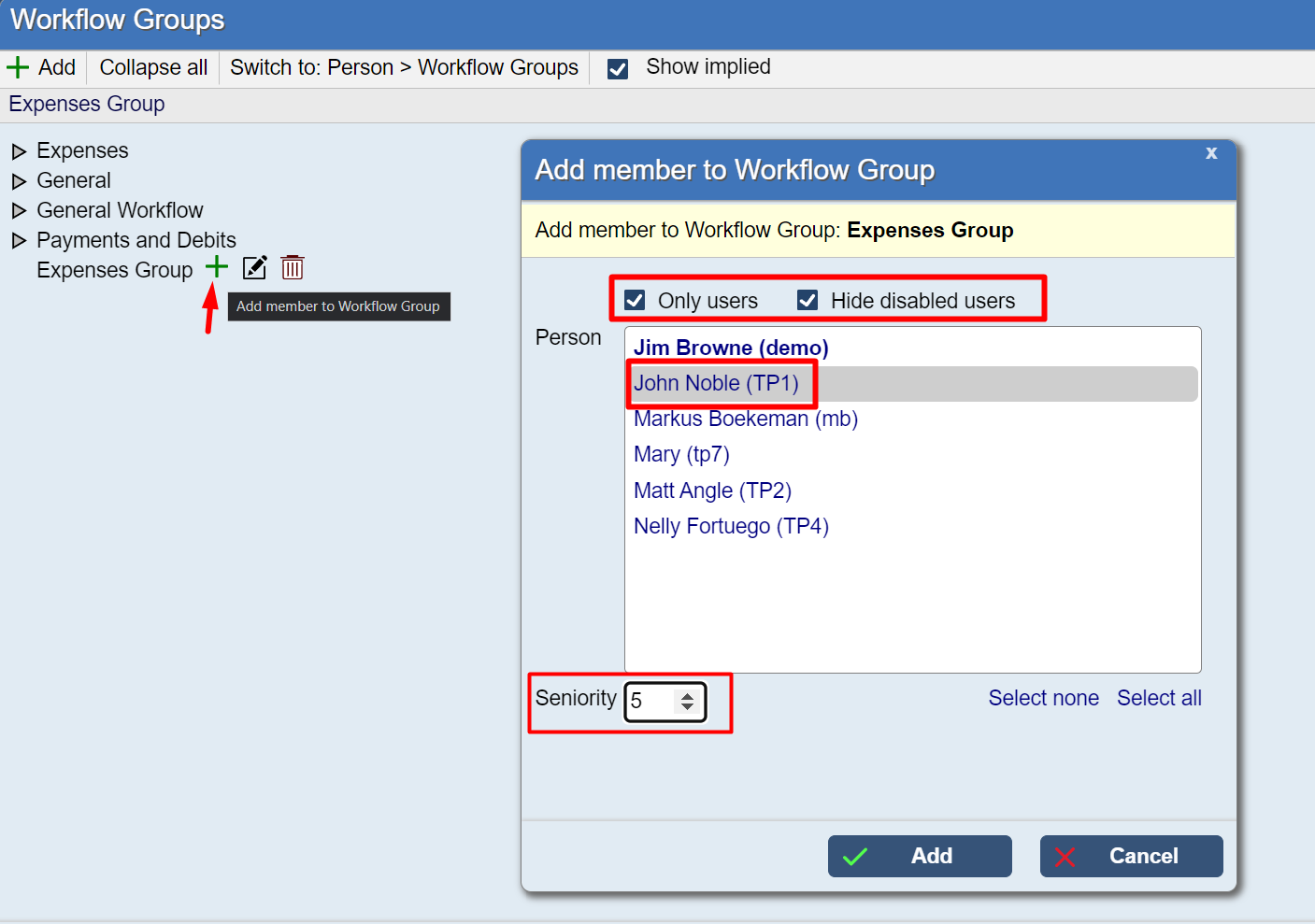The width and height of the screenshot is (1315, 924).
Task: Click the trash icon to delete Expenses Group
Action: (x=293, y=268)
